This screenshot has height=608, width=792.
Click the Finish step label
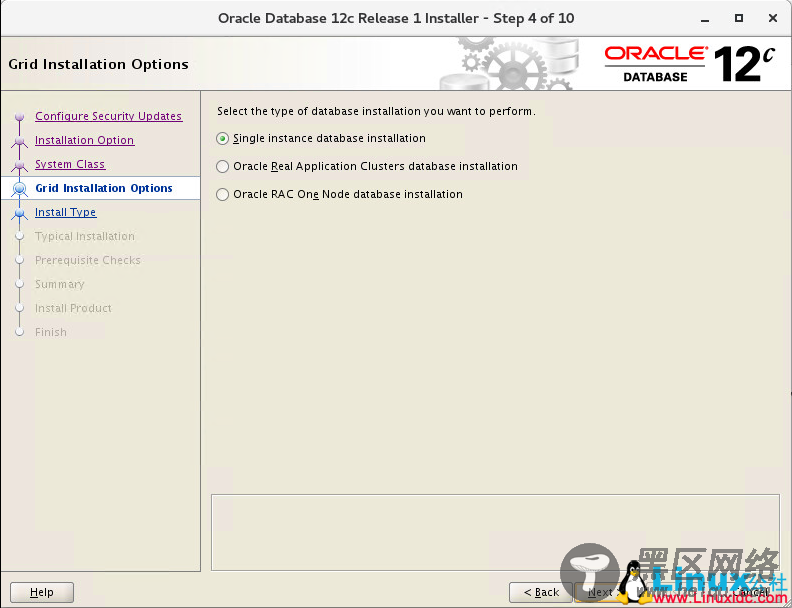click(x=51, y=332)
